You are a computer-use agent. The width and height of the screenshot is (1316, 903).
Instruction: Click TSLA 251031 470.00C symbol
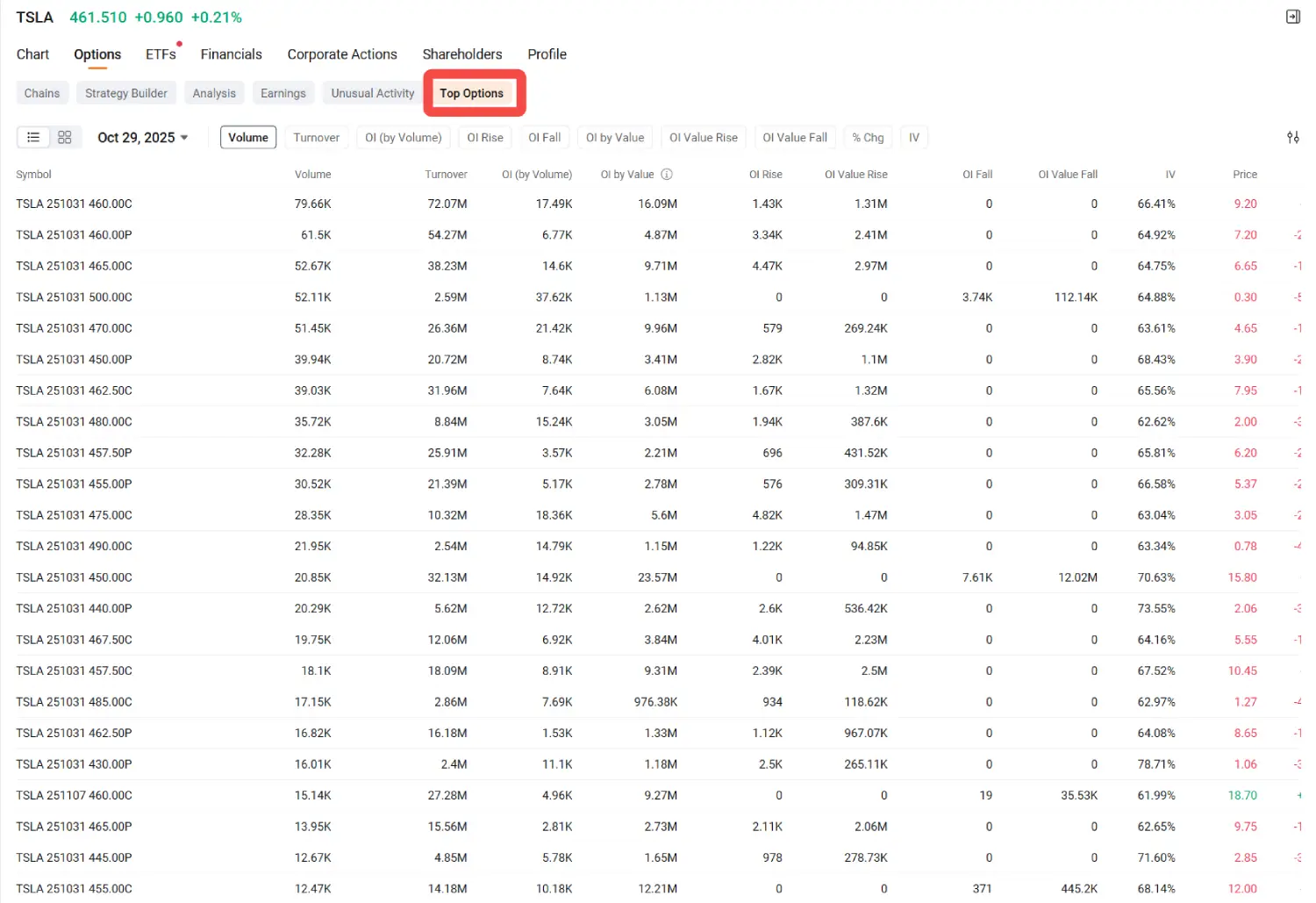[x=74, y=328]
